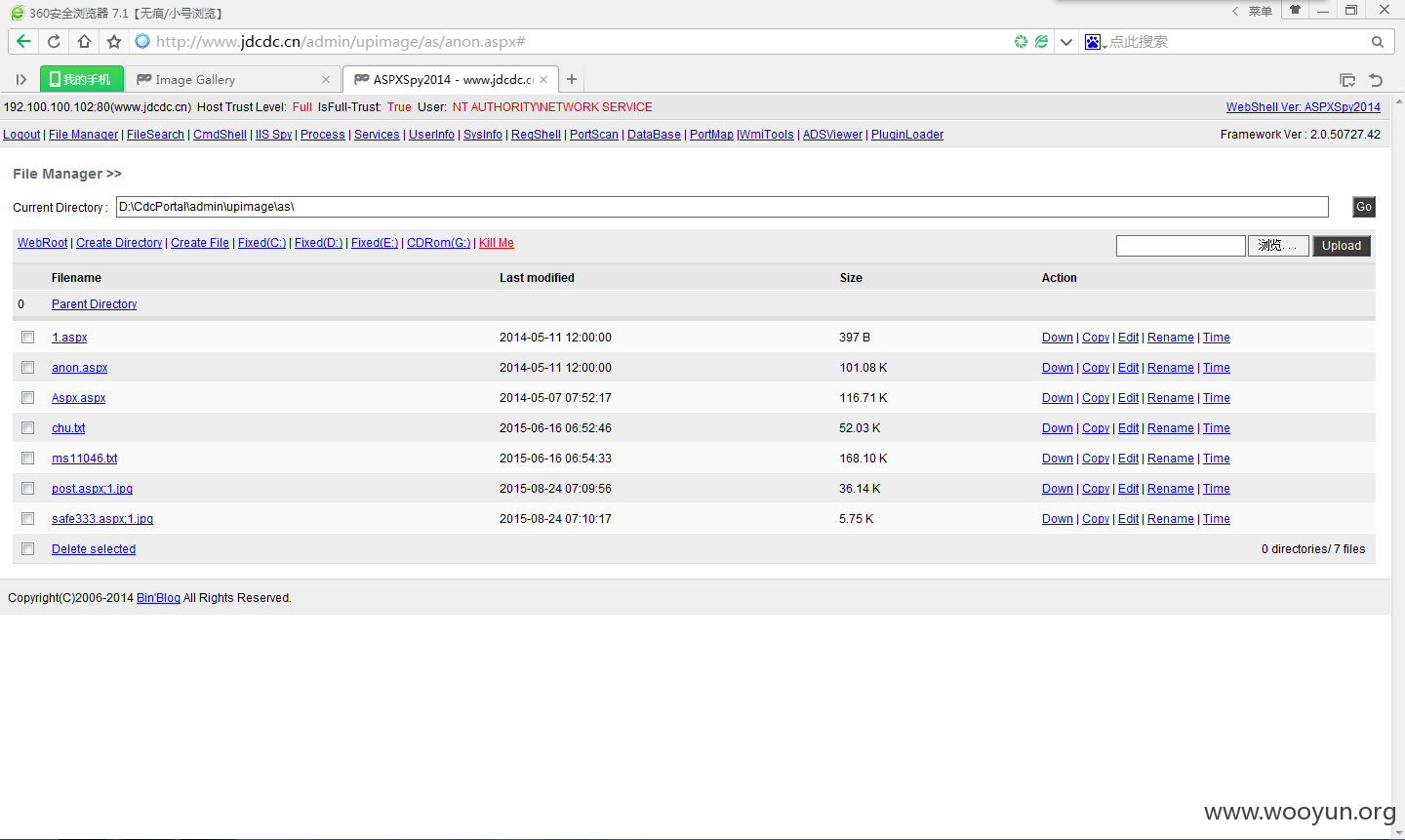This screenshot has width=1405, height=840.
Task: Click the 浏览... browse button
Action: click(1278, 246)
